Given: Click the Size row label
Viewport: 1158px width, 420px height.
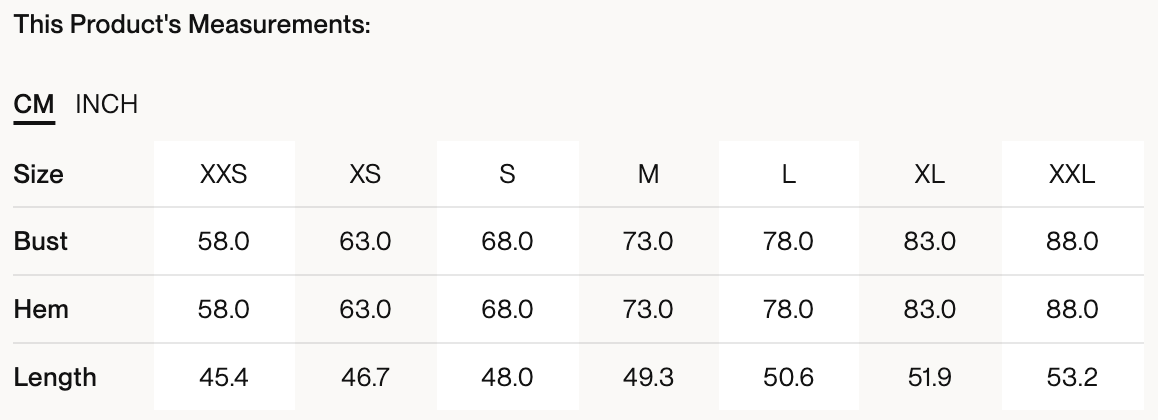Looking at the screenshot, I should click(39, 174).
